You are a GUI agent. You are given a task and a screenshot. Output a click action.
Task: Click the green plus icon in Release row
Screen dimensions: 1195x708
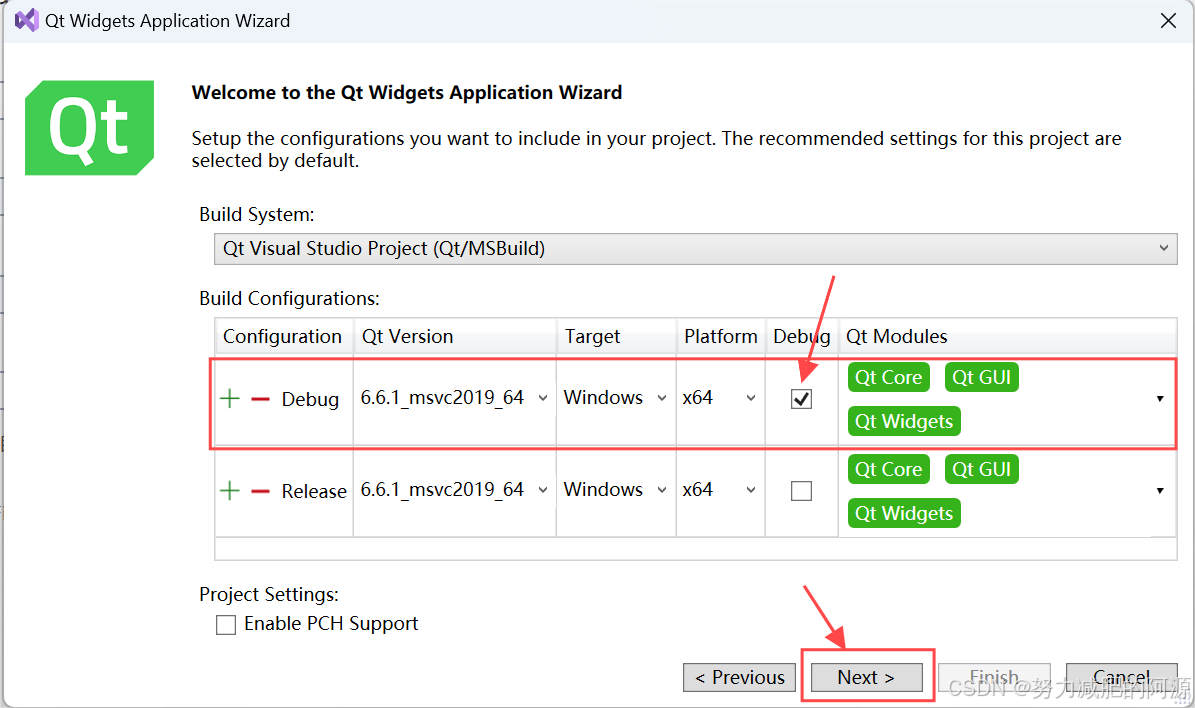229,491
